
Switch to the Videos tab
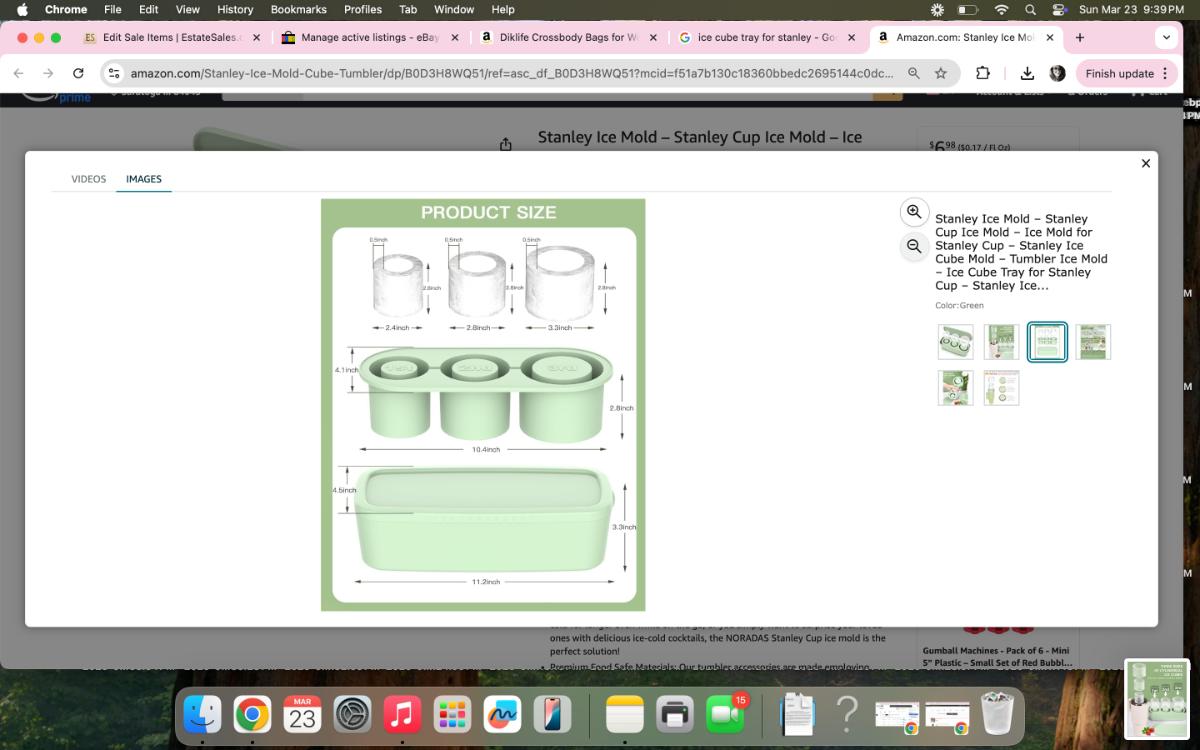click(x=88, y=179)
